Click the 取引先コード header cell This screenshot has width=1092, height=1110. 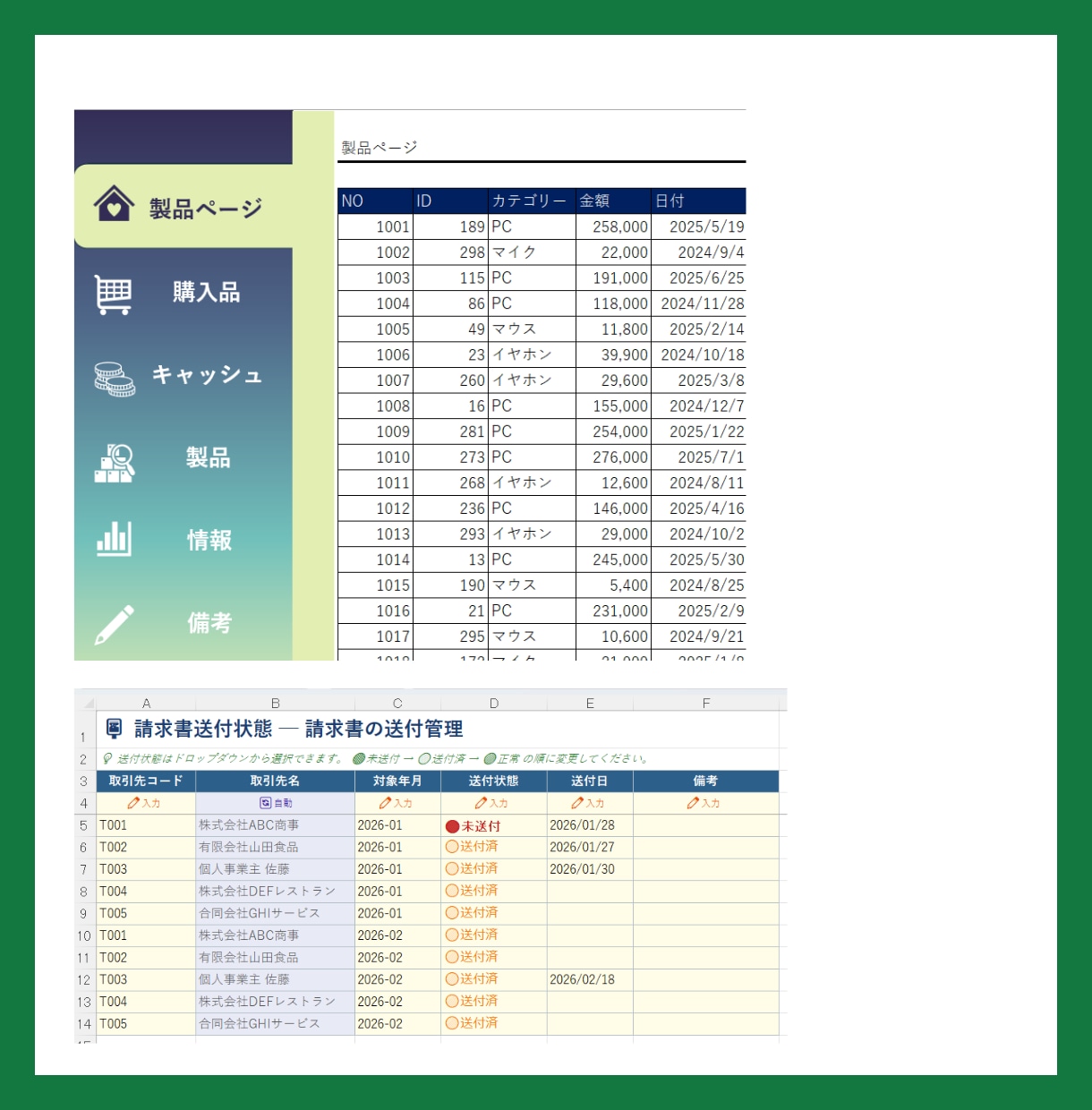(x=146, y=781)
